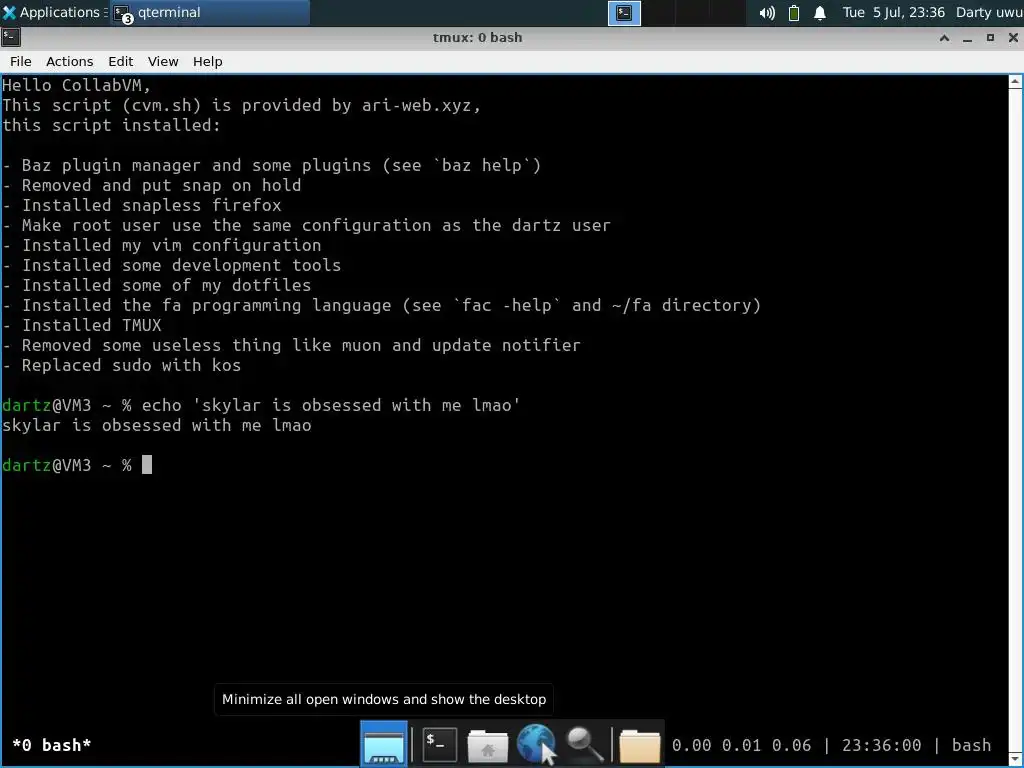1024x768 pixels.
Task: Click the 'tmux: 0 bash' window title
Action: coord(477,37)
